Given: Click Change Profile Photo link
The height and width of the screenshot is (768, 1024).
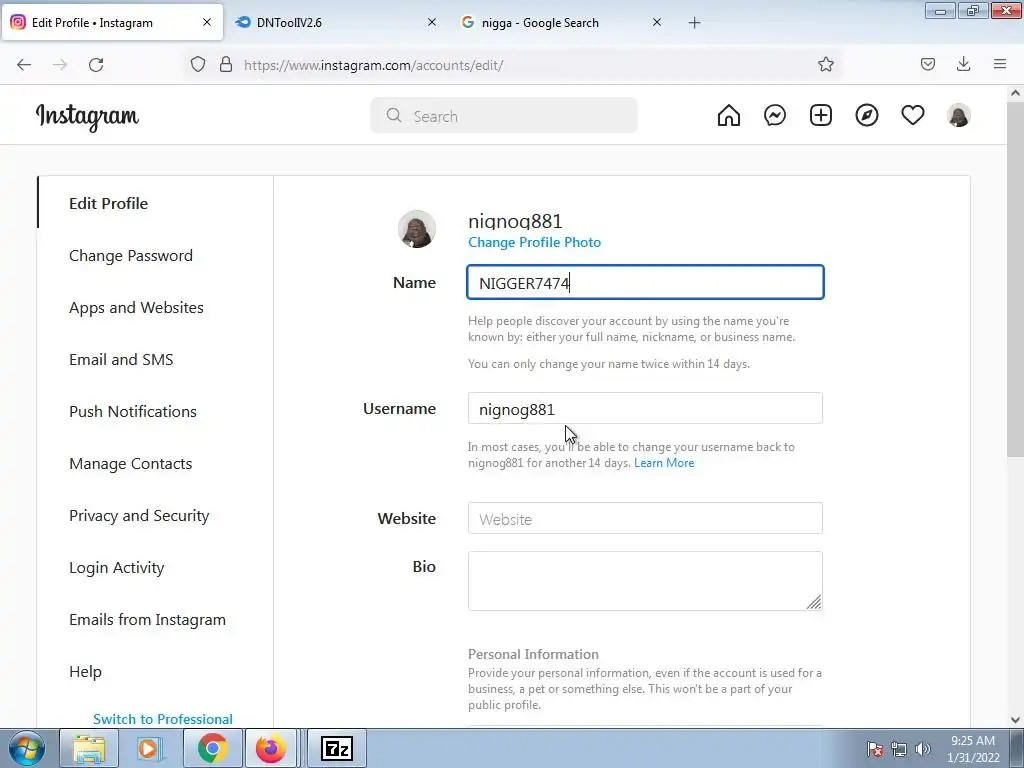Looking at the screenshot, I should (x=534, y=242).
